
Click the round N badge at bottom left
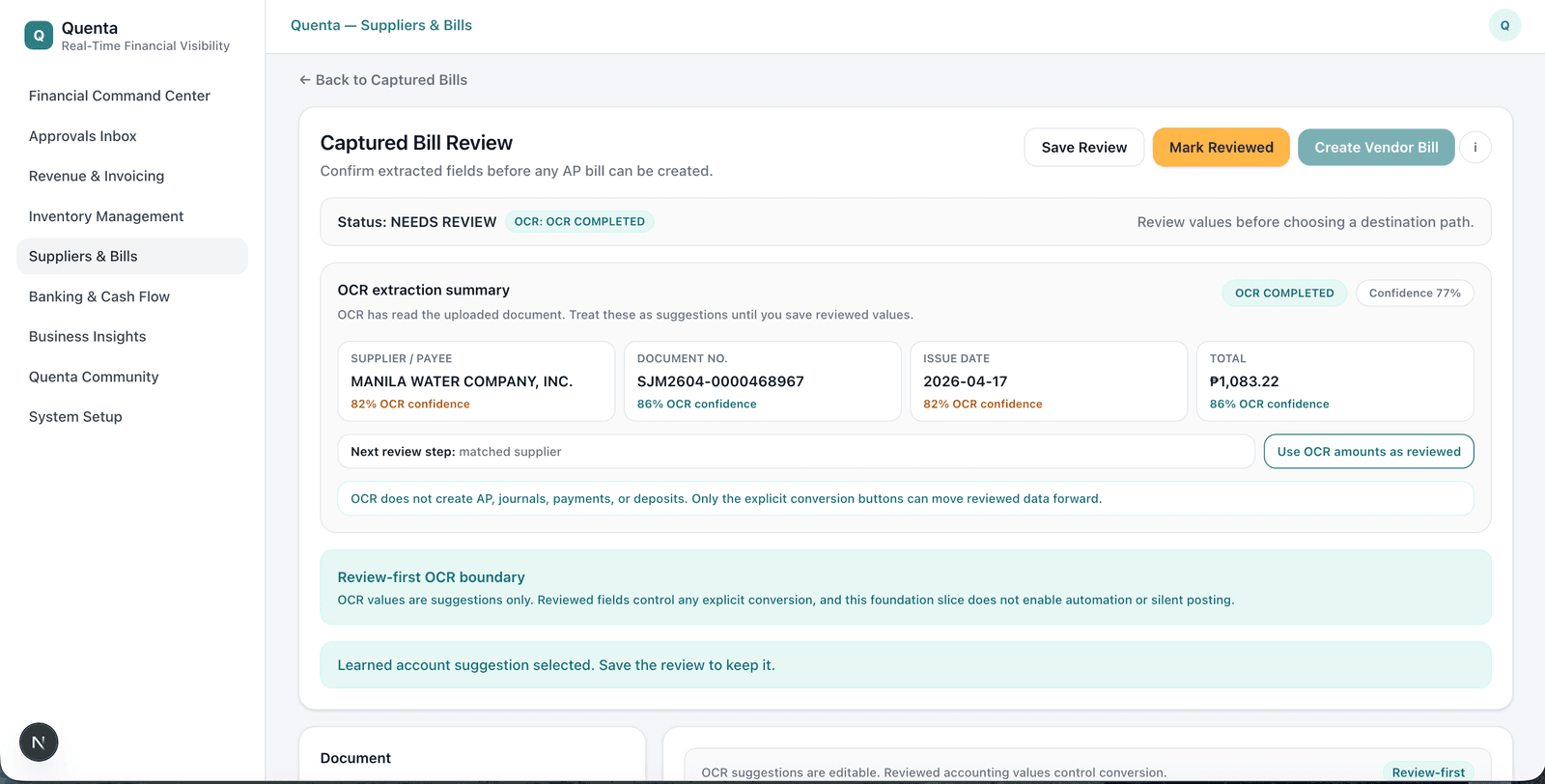(39, 742)
